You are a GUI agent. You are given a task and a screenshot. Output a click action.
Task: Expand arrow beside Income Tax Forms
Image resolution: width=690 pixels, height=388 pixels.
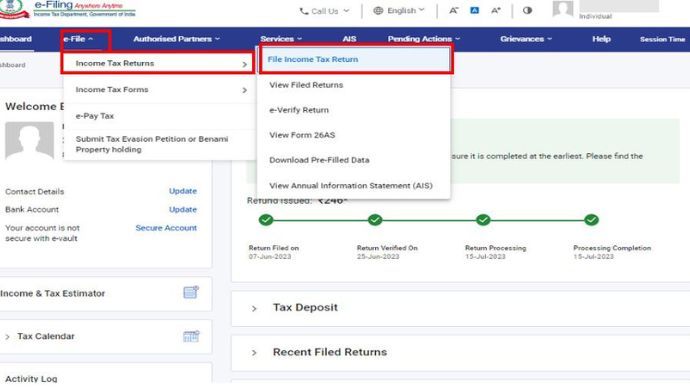[x=245, y=90]
